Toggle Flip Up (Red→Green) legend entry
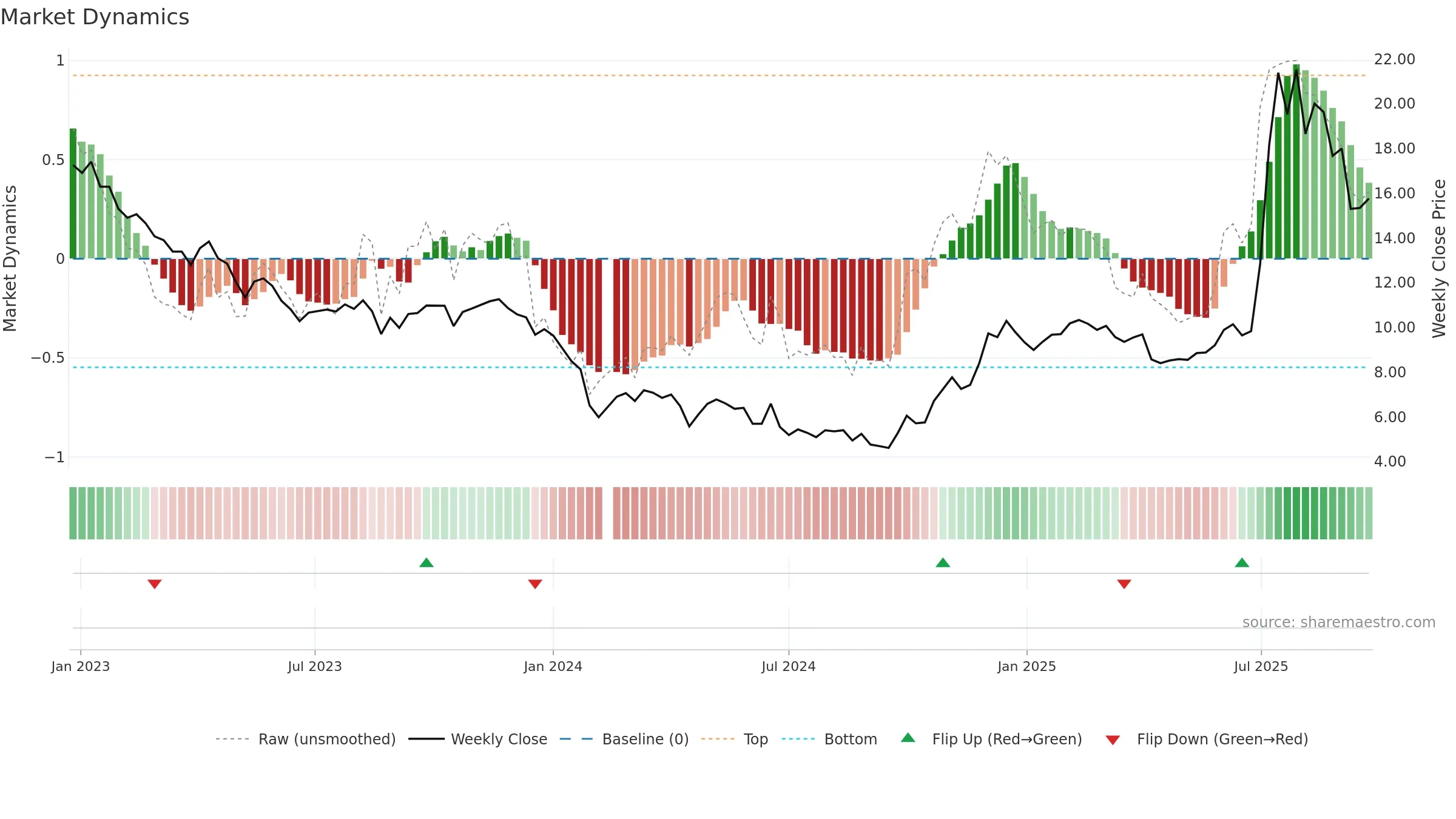Image resolution: width=1456 pixels, height=819 pixels. [991, 739]
